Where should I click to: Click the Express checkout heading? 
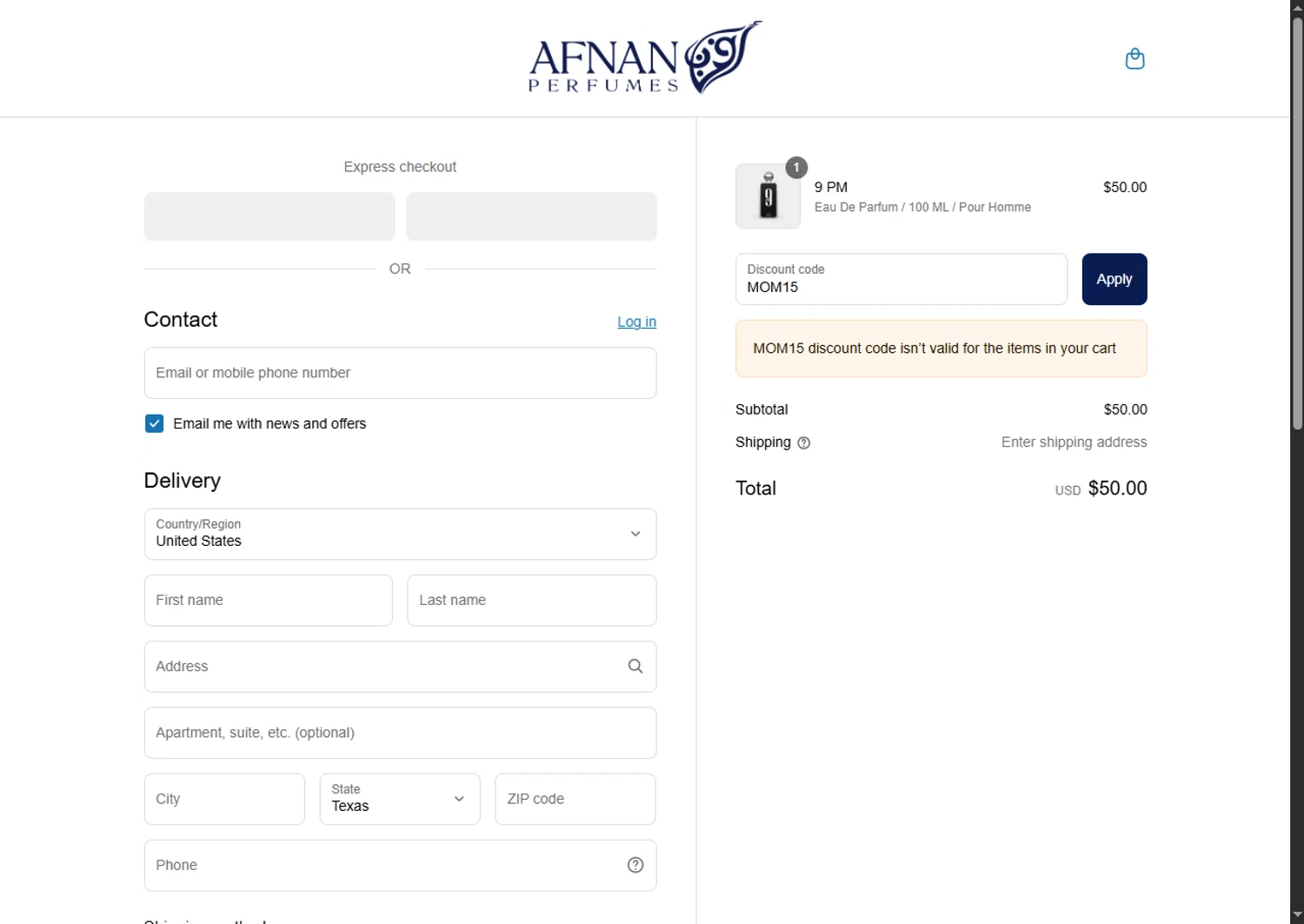tap(400, 167)
